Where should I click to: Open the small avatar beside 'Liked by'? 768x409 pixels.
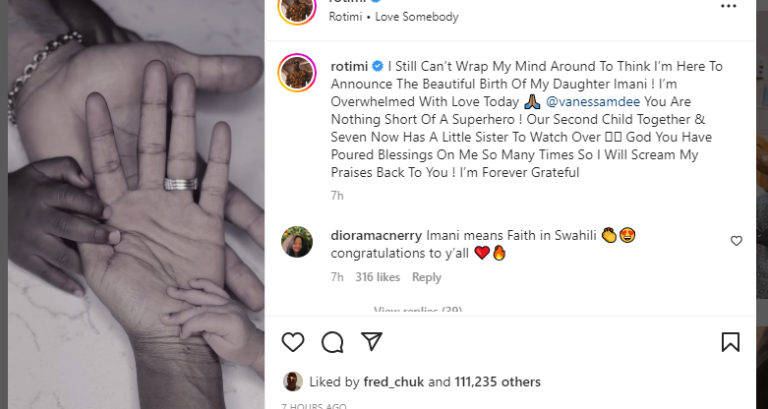[292, 381]
